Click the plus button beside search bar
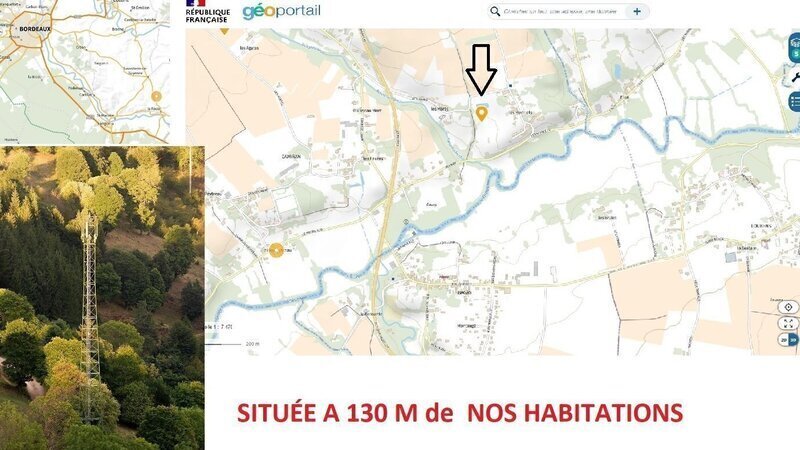The width and height of the screenshot is (800, 450). pyautogui.click(x=637, y=11)
